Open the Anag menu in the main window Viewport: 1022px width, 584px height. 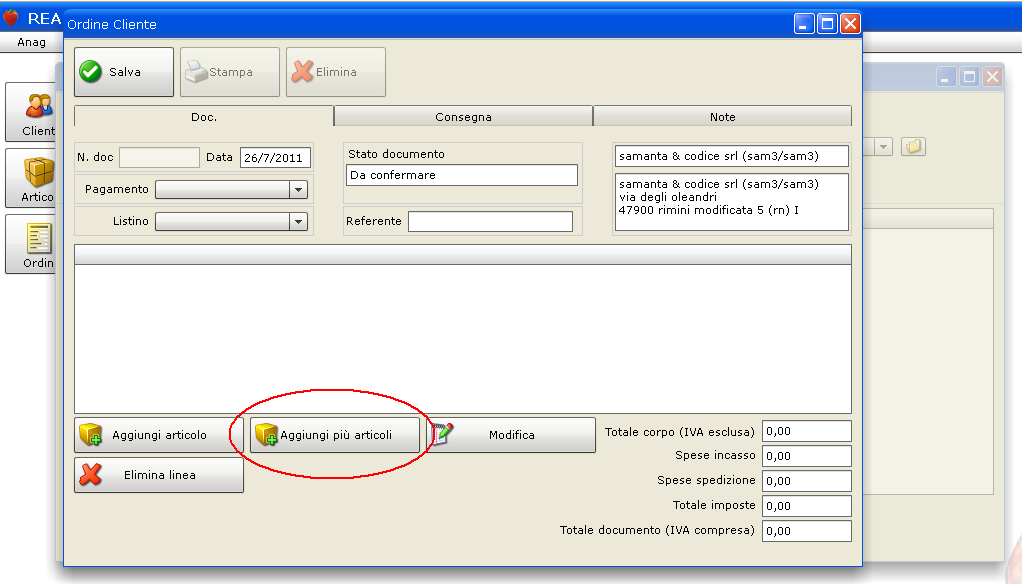31,42
